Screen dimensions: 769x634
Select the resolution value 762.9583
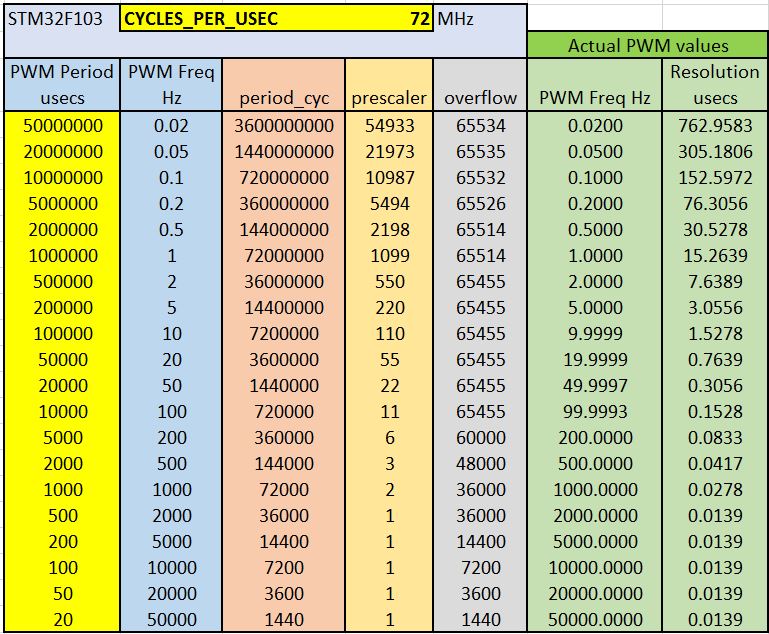click(x=714, y=125)
